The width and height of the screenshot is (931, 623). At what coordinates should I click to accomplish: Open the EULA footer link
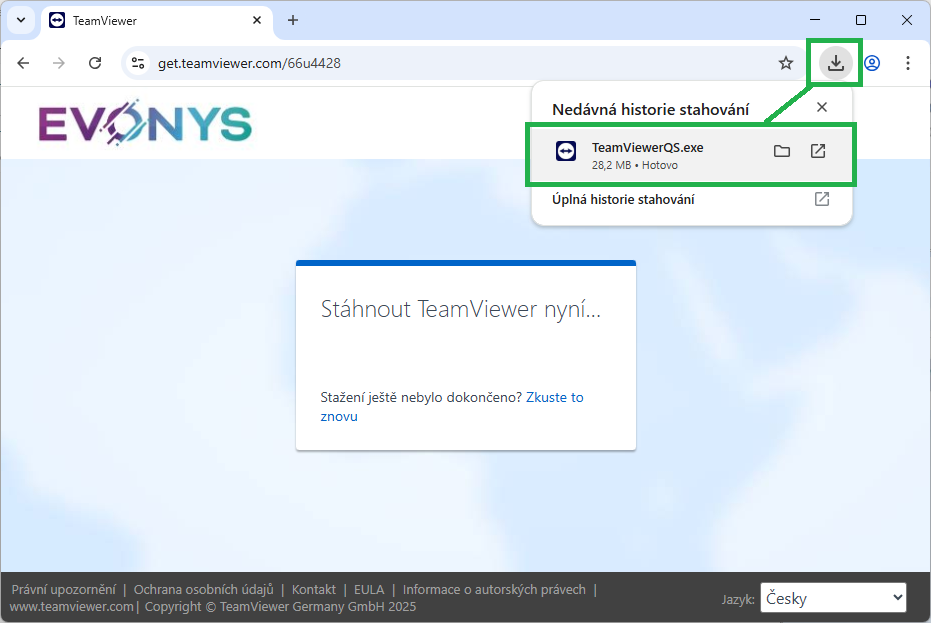[369, 589]
